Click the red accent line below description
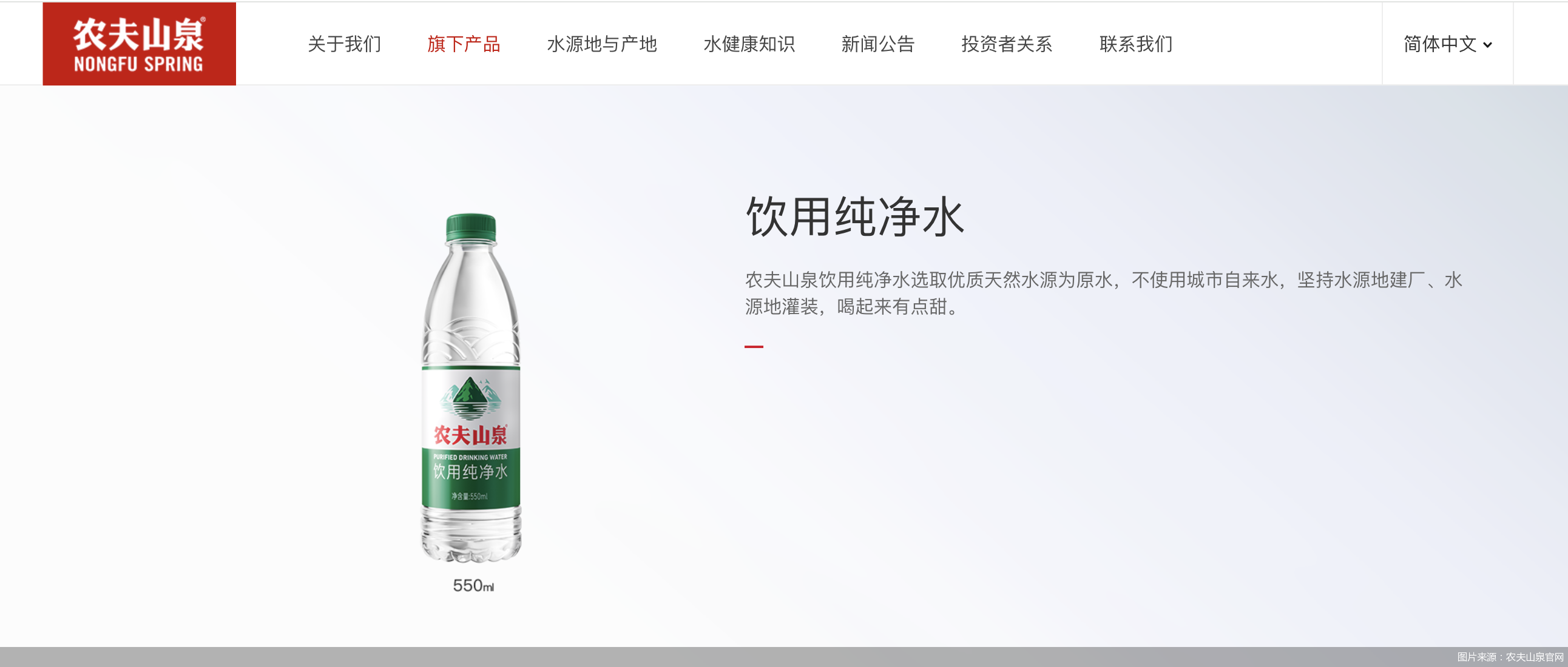 pos(754,347)
